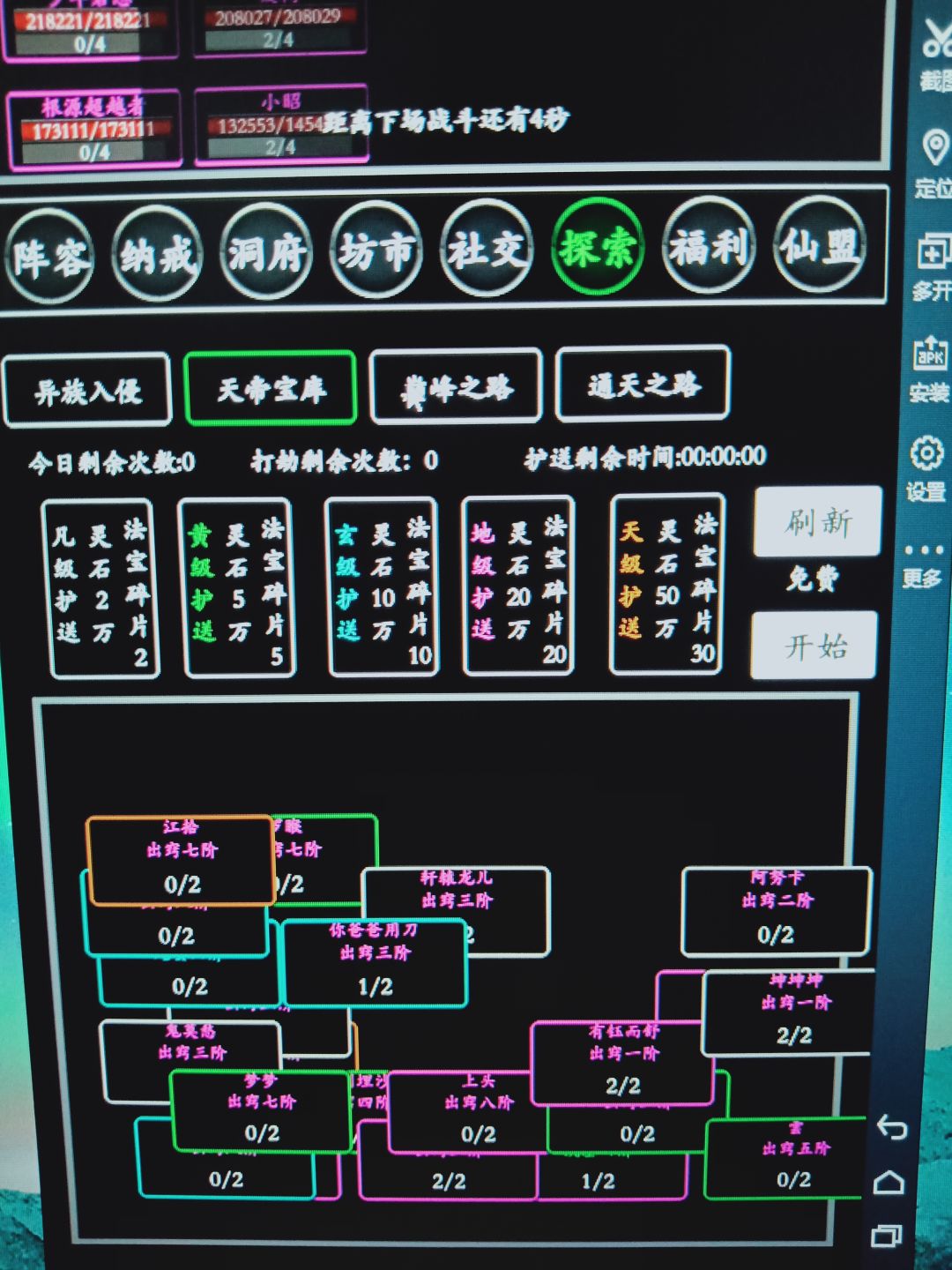Click the 小昭 character panel
952x1270 pixels.
280,123
